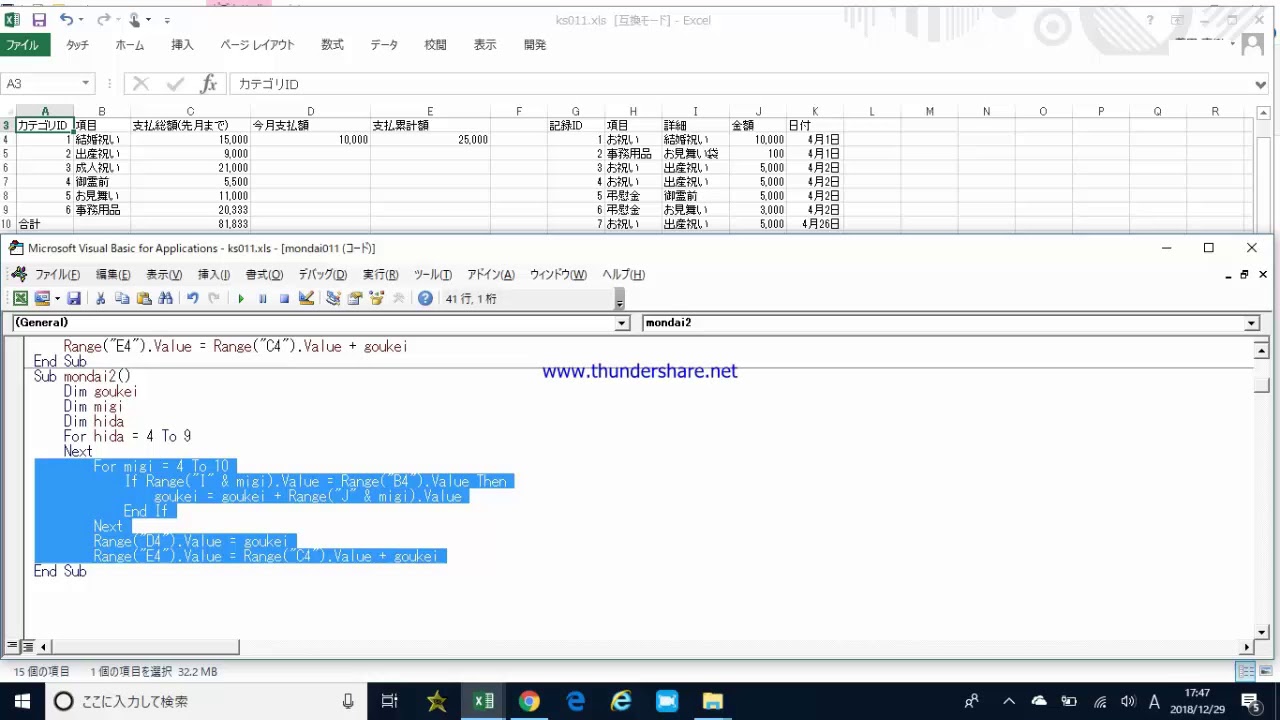Open the Object Browser icon

pyautogui.click(x=377, y=298)
